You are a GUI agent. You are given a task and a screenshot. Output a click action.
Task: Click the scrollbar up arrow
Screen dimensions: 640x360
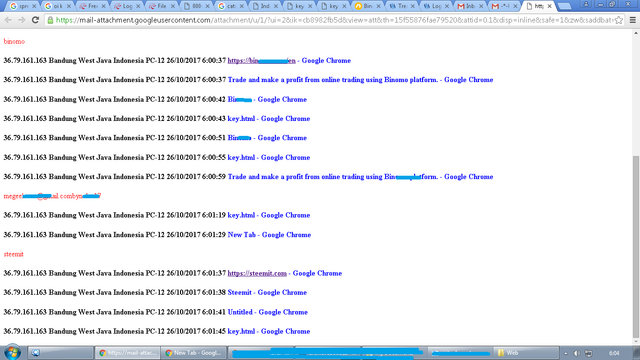click(636, 33)
